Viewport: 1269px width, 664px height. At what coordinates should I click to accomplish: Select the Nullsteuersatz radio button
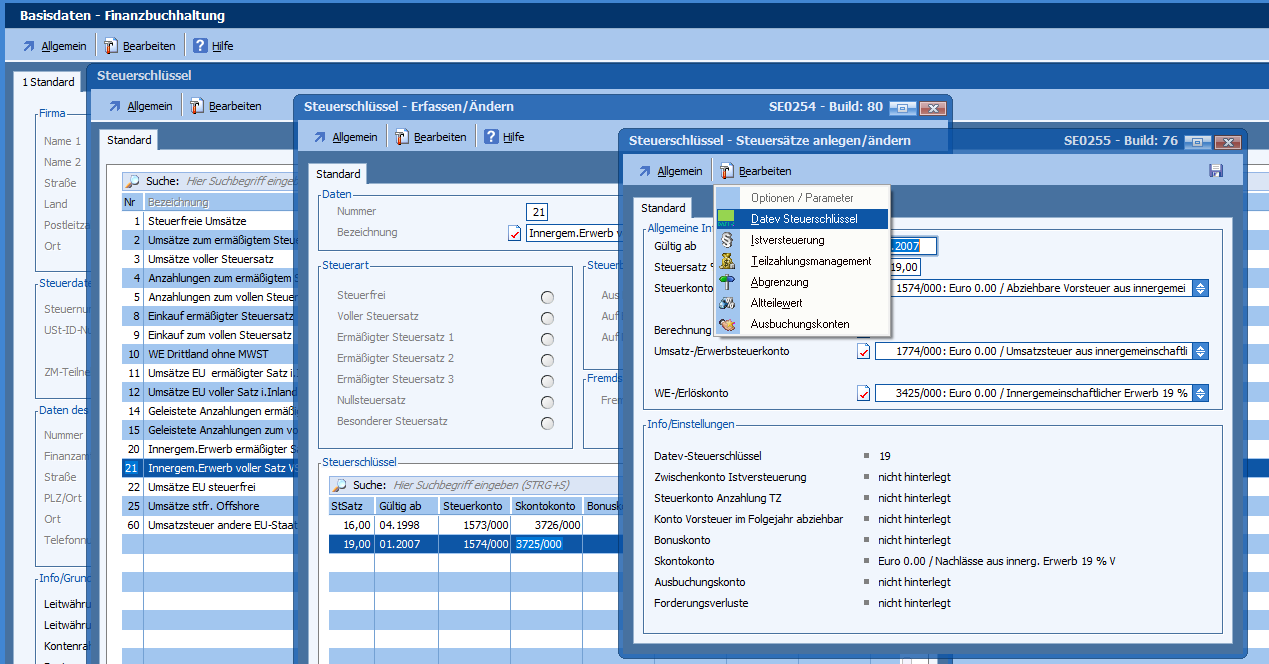pyautogui.click(x=547, y=402)
